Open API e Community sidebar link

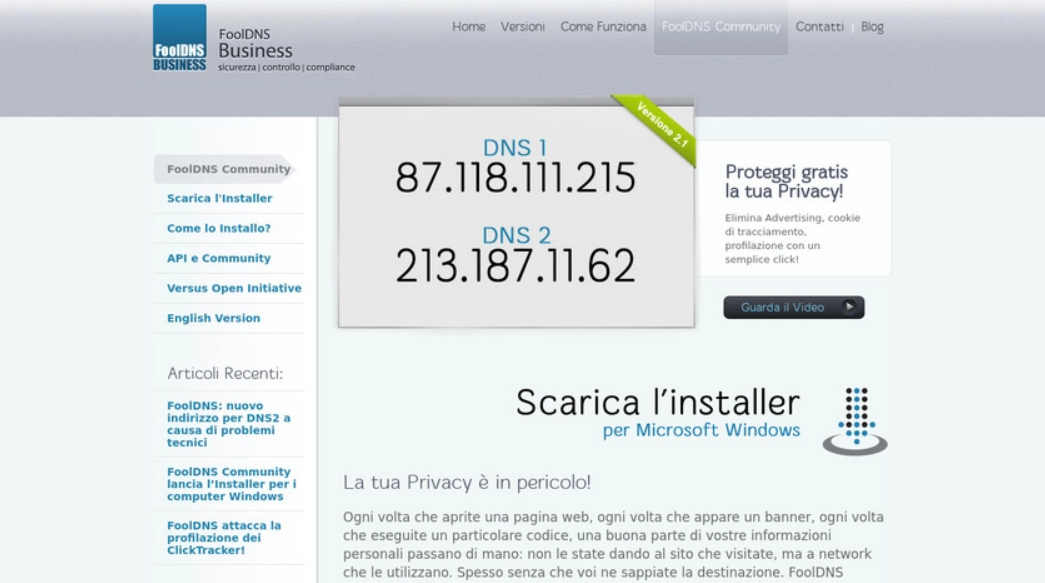point(219,259)
